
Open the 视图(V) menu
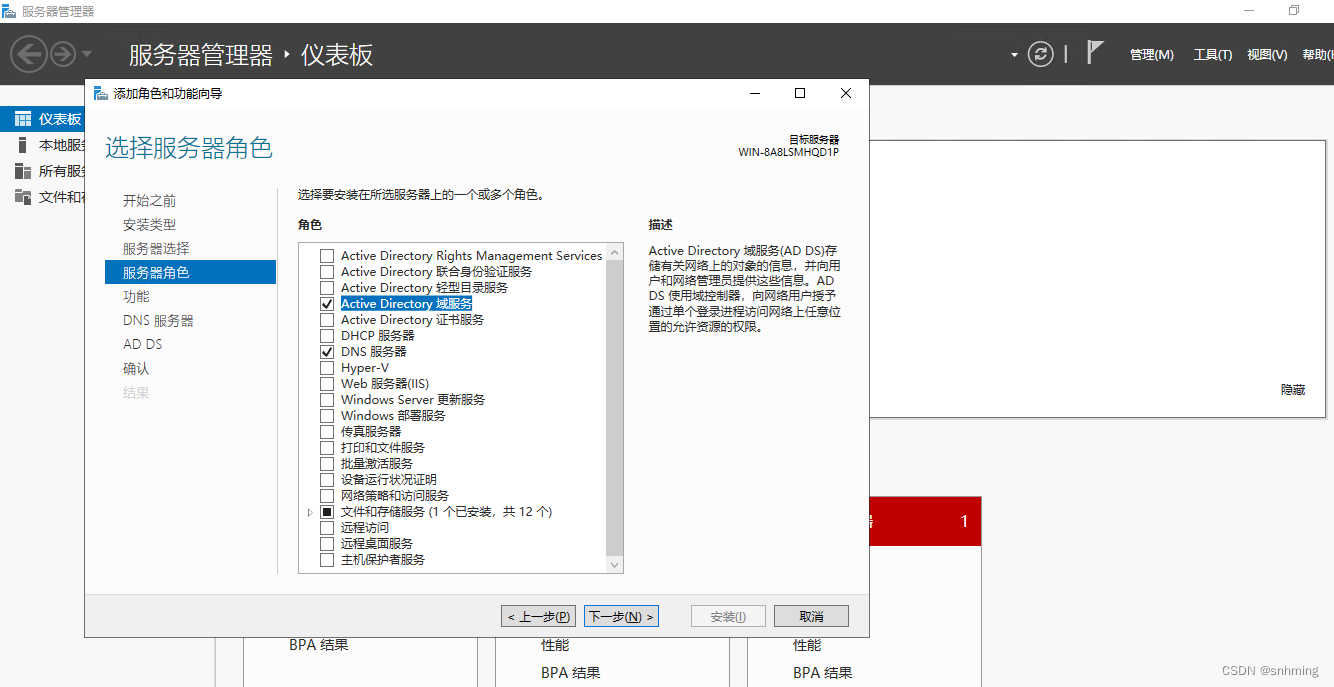tap(1267, 55)
